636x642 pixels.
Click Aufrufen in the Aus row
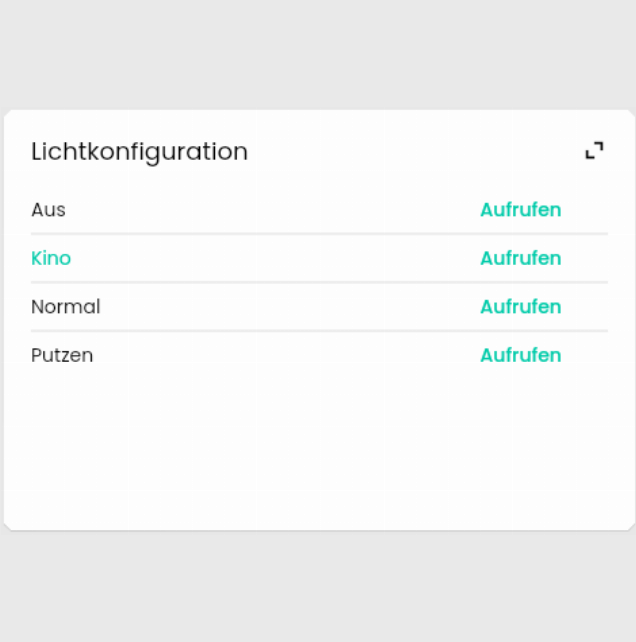520,210
